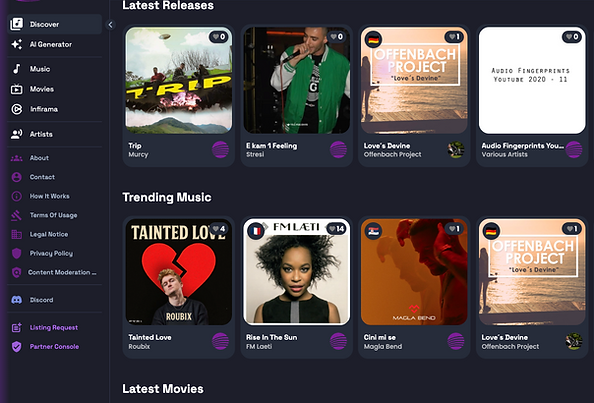Toggle heart showing 14 on Rise In The Sun

point(336,228)
